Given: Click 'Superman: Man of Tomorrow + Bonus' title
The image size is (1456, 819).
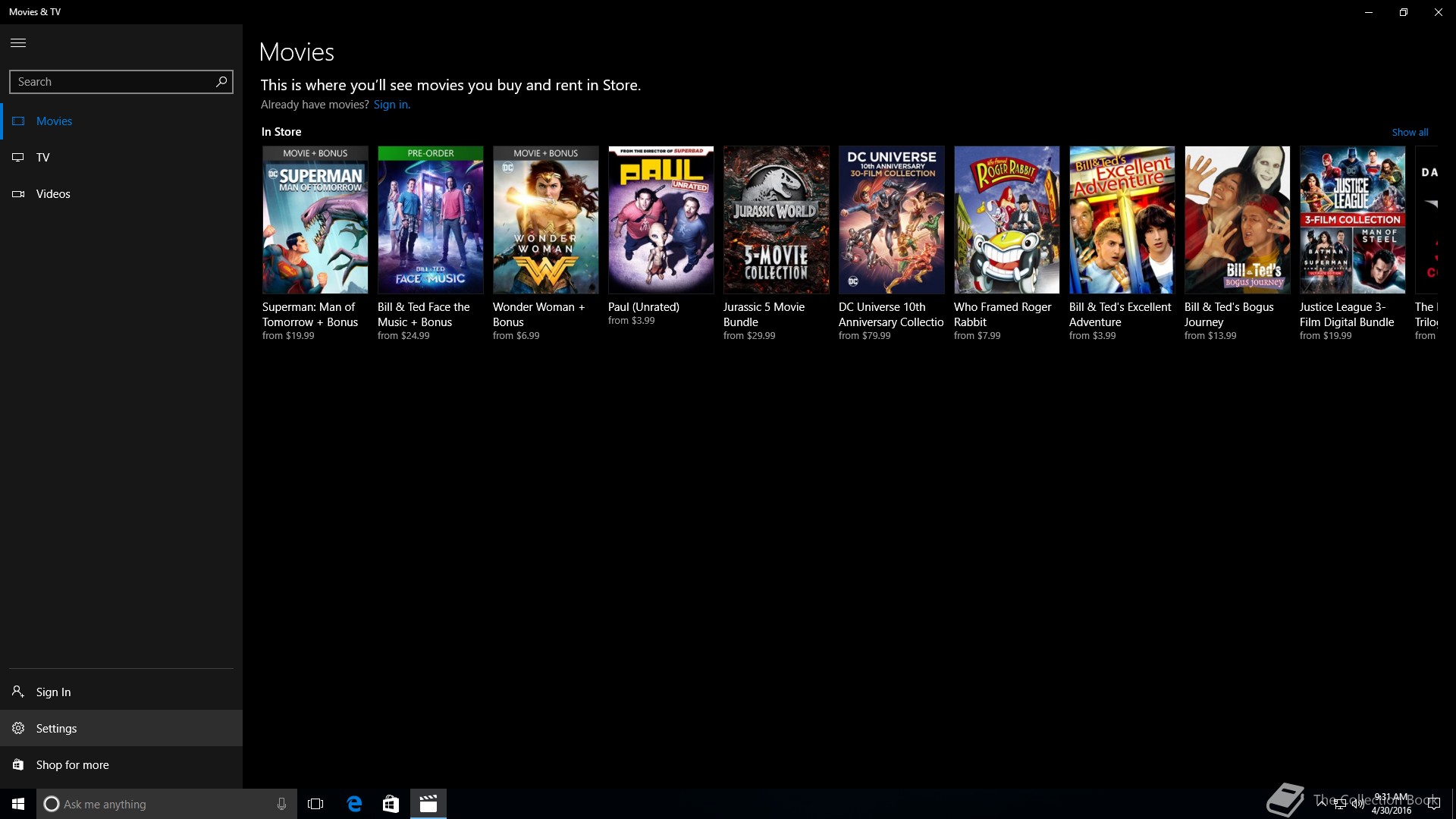Looking at the screenshot, I should 310,315.
